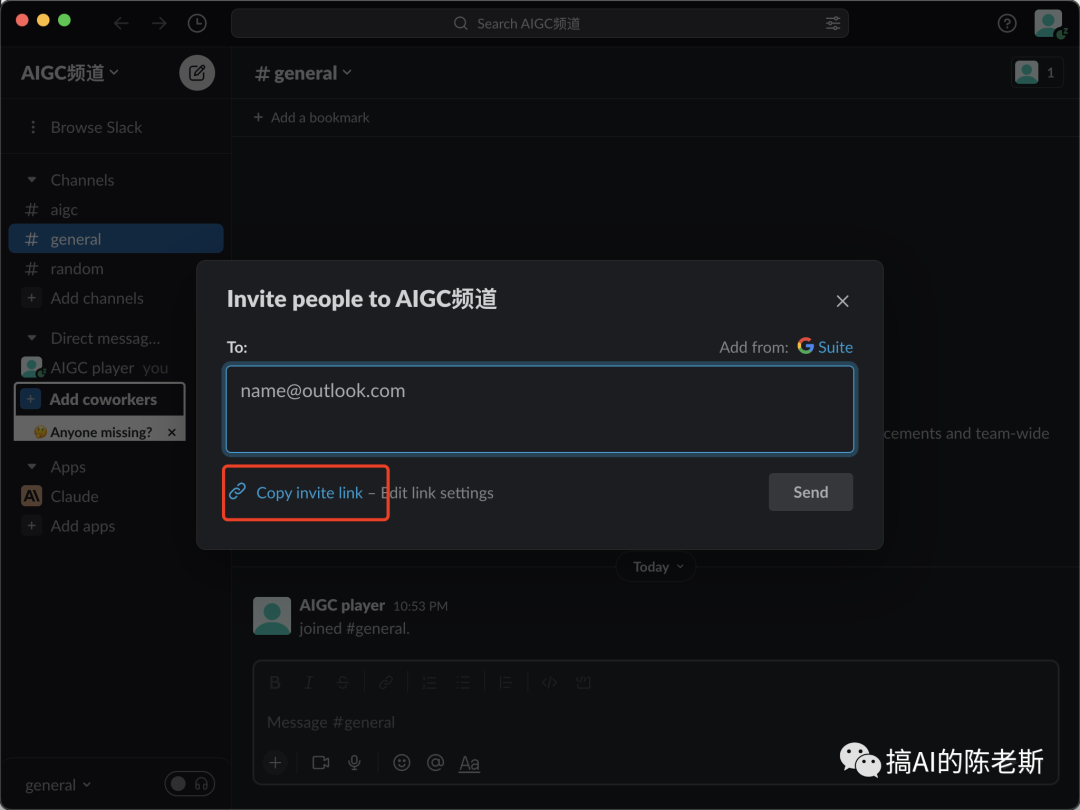Open the general dropdown at sidebar bottom
This screenshot has width=1080, height=810.
click(58, 785)
